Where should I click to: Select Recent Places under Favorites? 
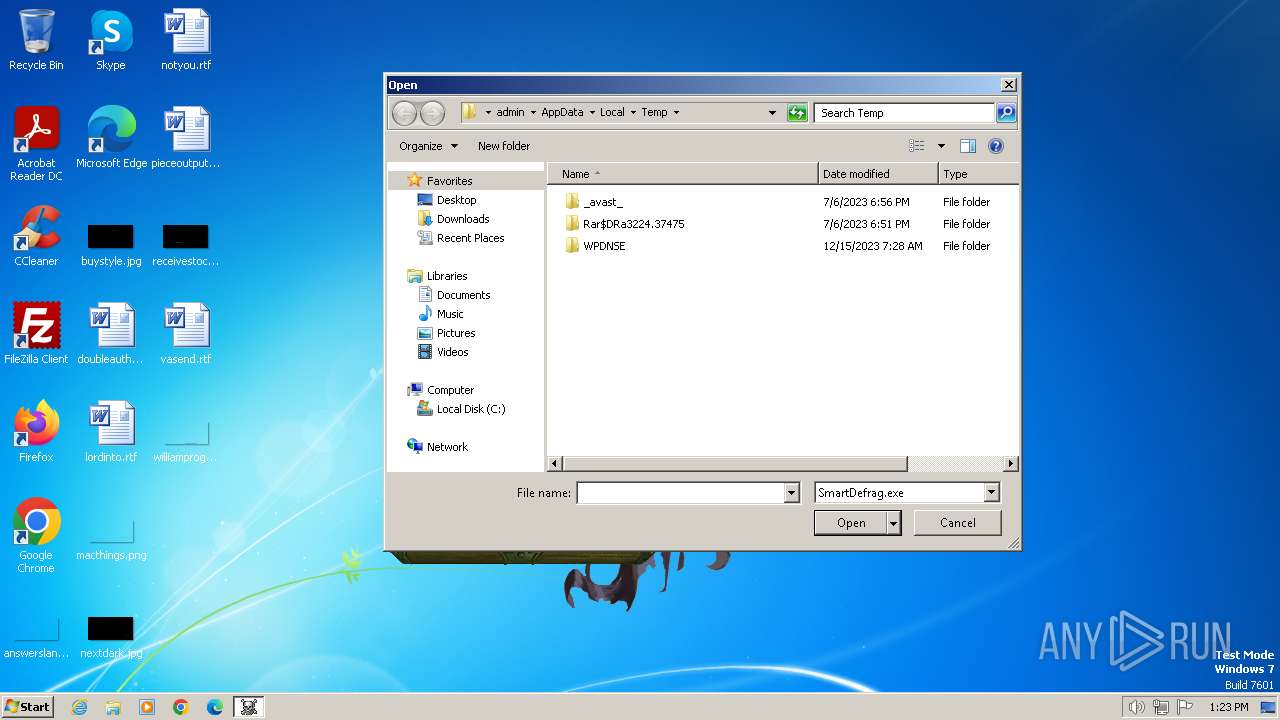(470, 238)
